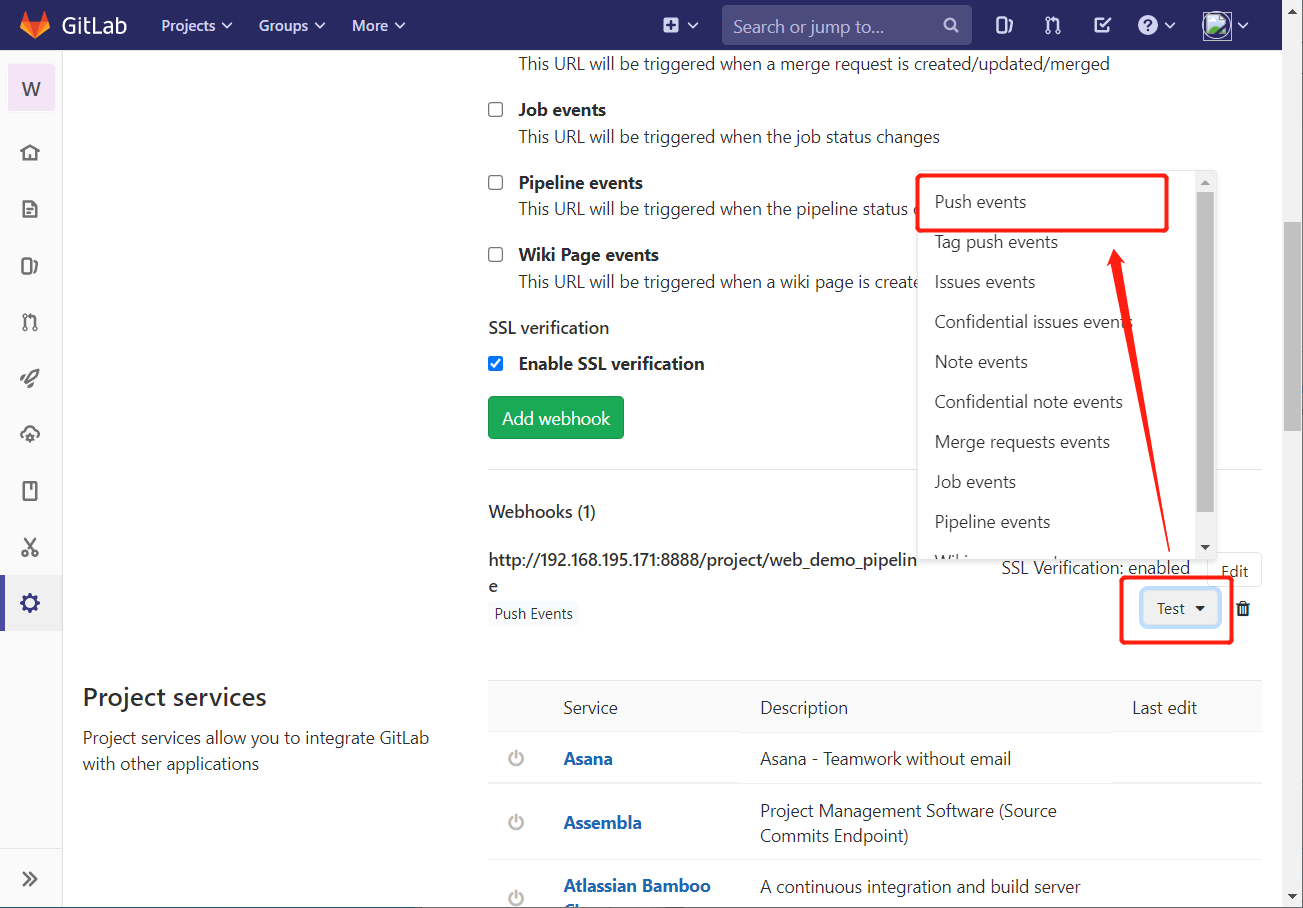Click the page vertical scrollbar thumb
The image size is (1303, 908).
pyautogui.click(x=1292, y=327)
